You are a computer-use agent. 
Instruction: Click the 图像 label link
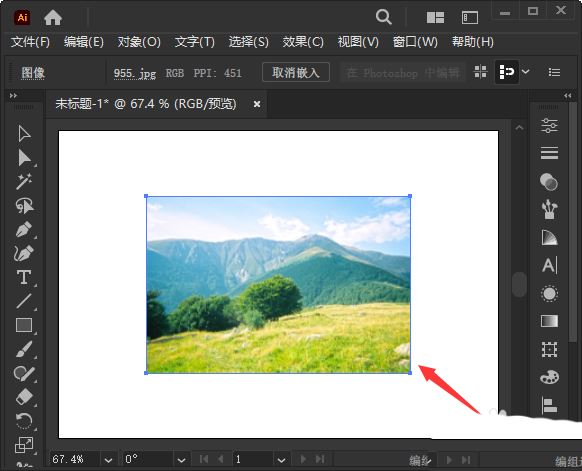click(33, 73)
